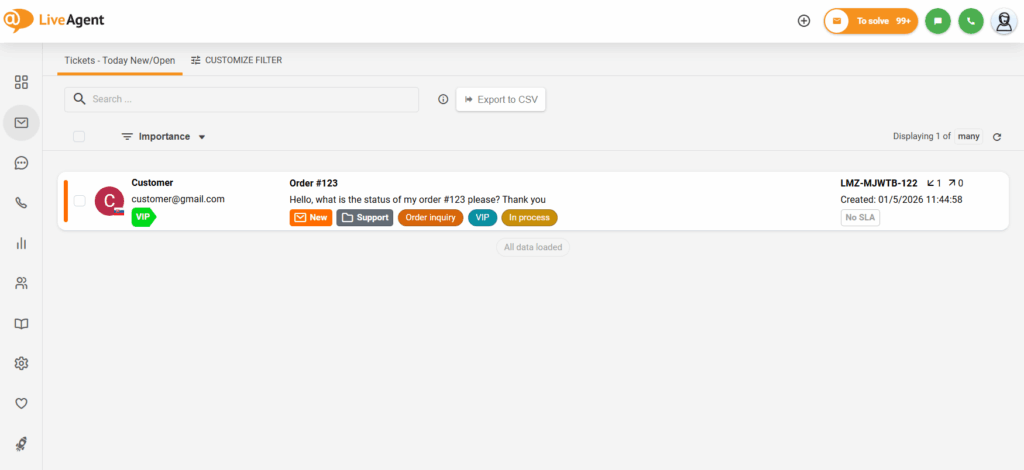
Task: Toggle the green chat availability button
Action: pyautogui.click(x=937, y=21)
